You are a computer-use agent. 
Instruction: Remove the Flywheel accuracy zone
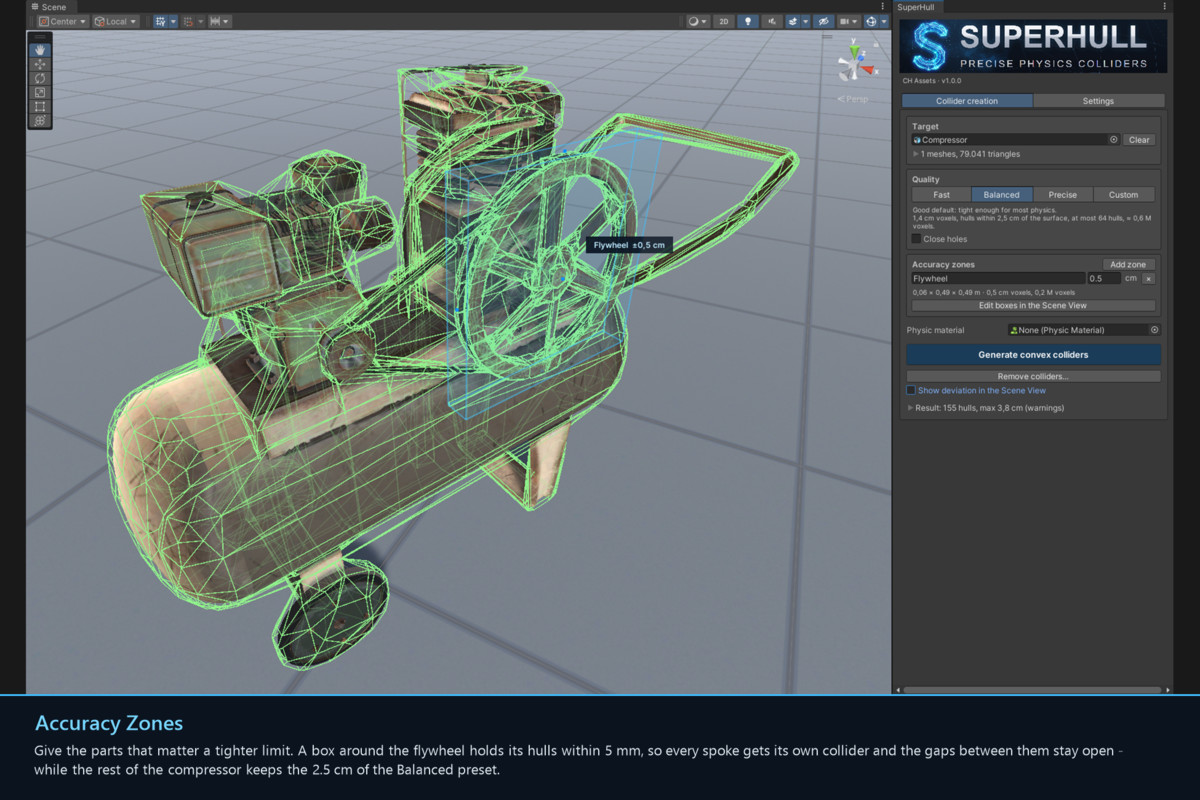tap(1148, 278)
